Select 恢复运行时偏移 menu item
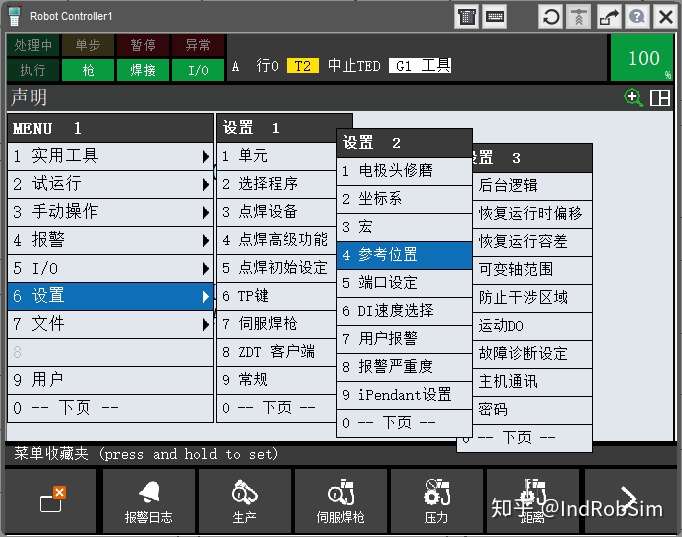The image size is (682, 537). 532,214
